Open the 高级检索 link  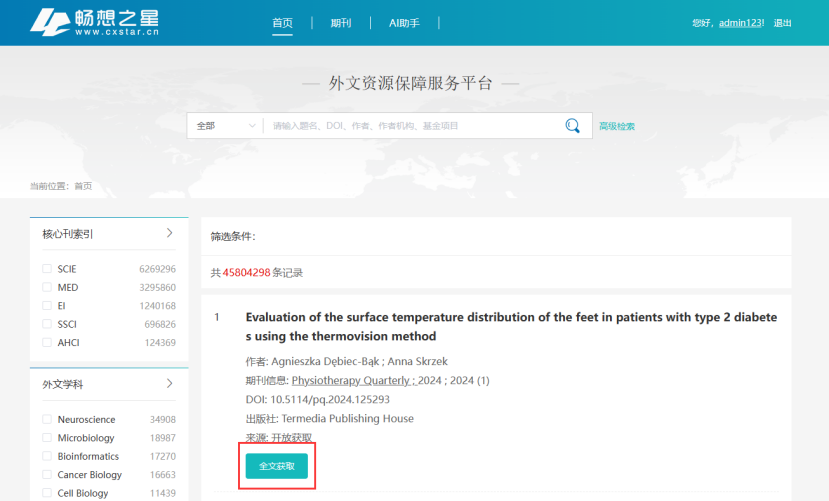[617, 126]
